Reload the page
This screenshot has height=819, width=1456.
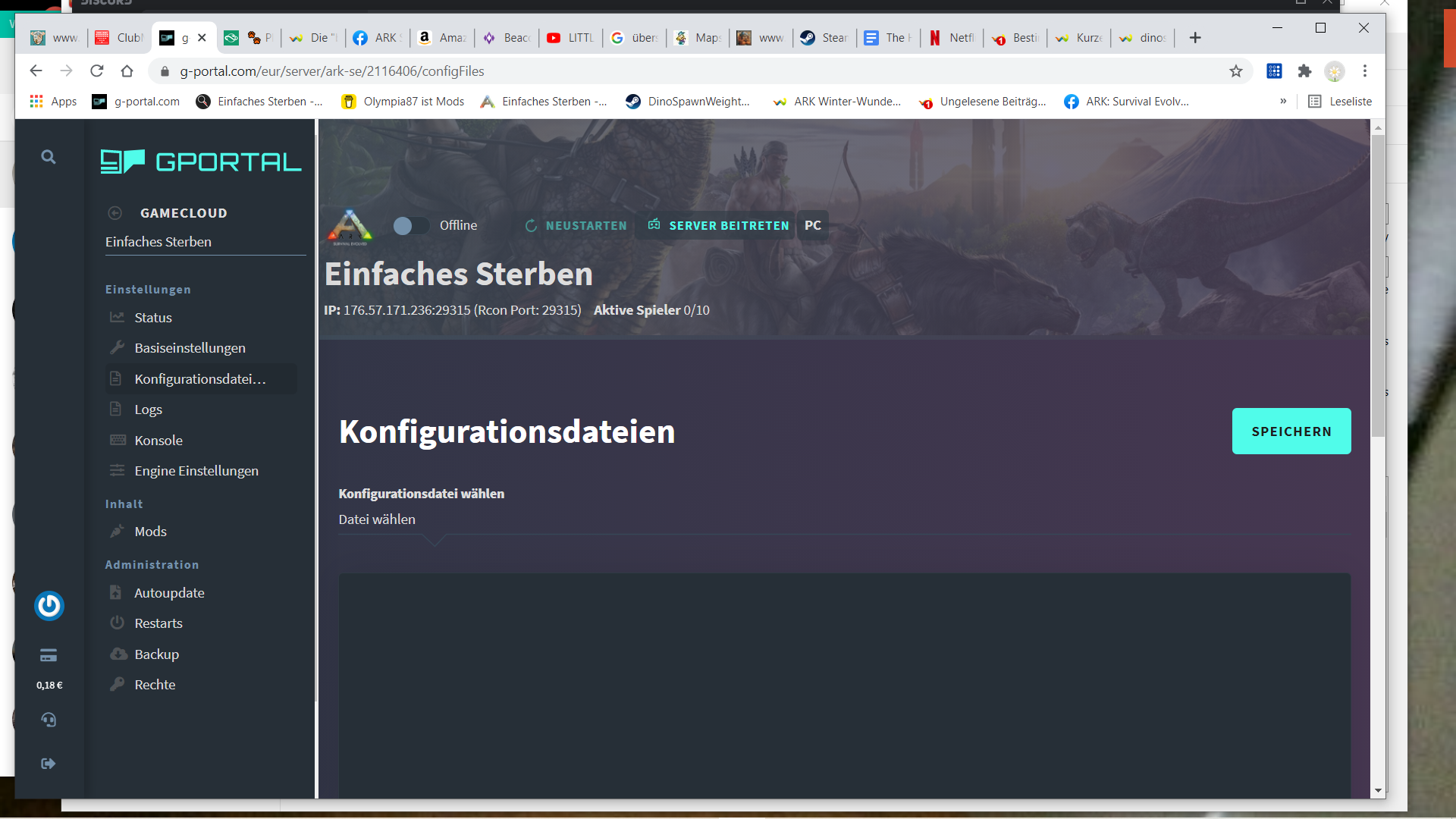(x=96, y=71)
